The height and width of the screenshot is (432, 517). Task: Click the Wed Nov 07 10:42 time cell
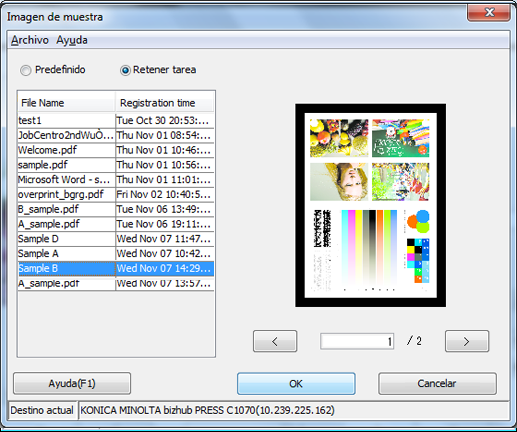[165, 253]
